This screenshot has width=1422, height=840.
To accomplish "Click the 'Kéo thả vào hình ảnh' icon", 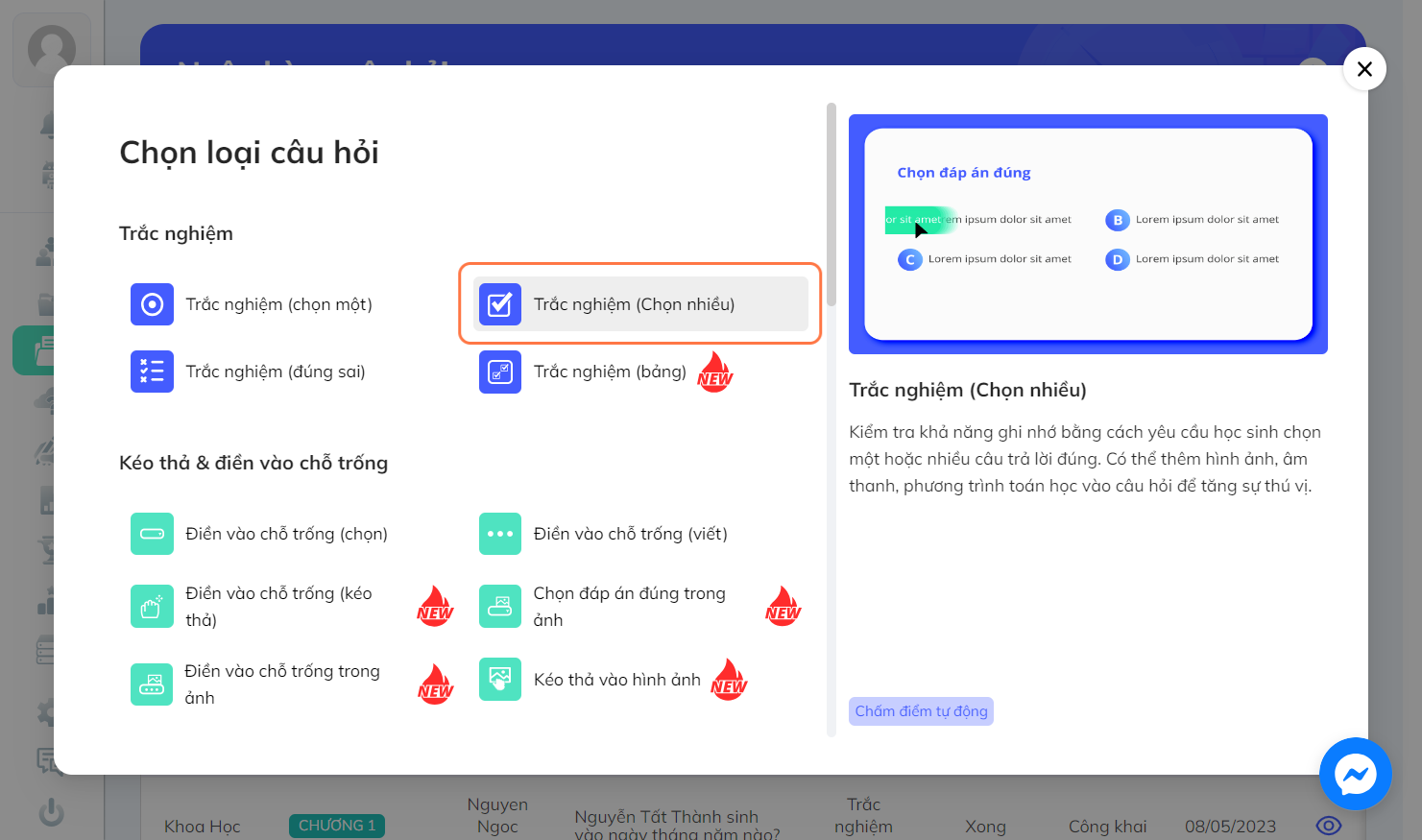I will point(500,680).
